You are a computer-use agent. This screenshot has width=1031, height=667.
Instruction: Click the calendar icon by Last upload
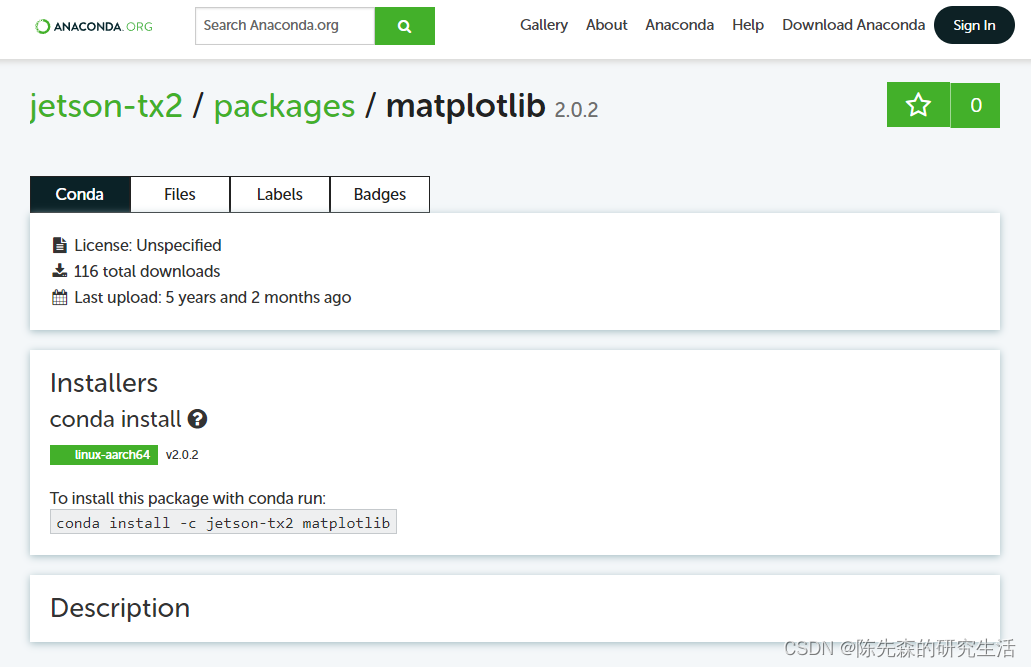[60, 297]
